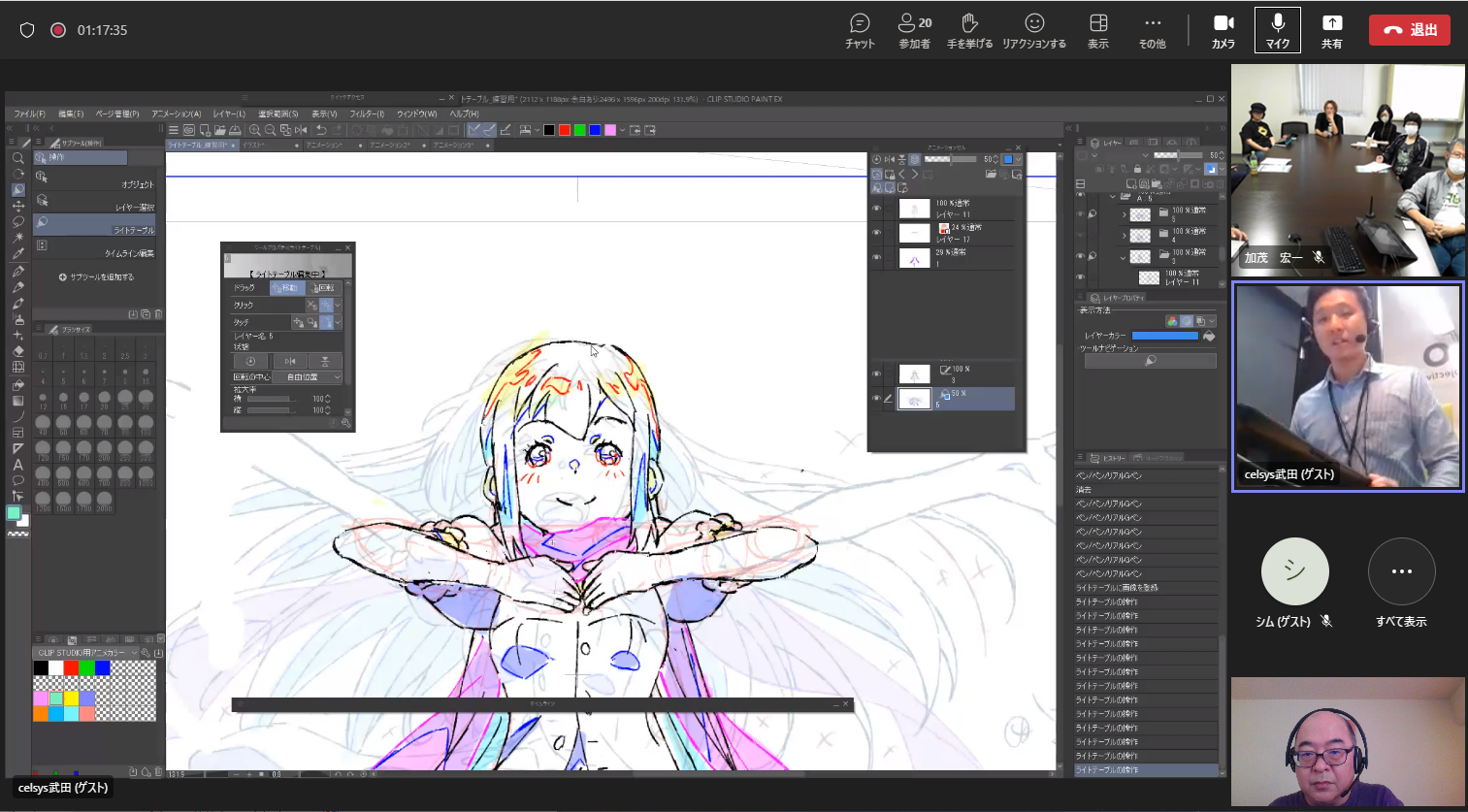
Task: Hide layer 17 in animation cel panel
Action: [x=876, y=233]
